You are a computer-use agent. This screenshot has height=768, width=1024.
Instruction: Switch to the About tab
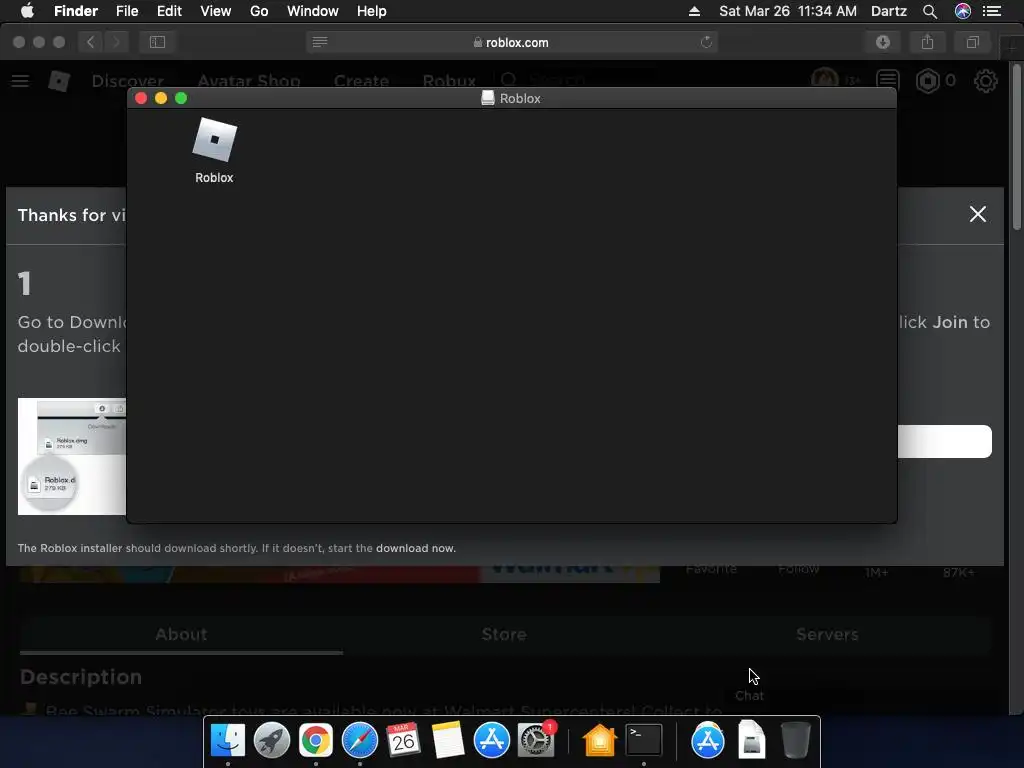pyautogui.click(x=181, y=634)
